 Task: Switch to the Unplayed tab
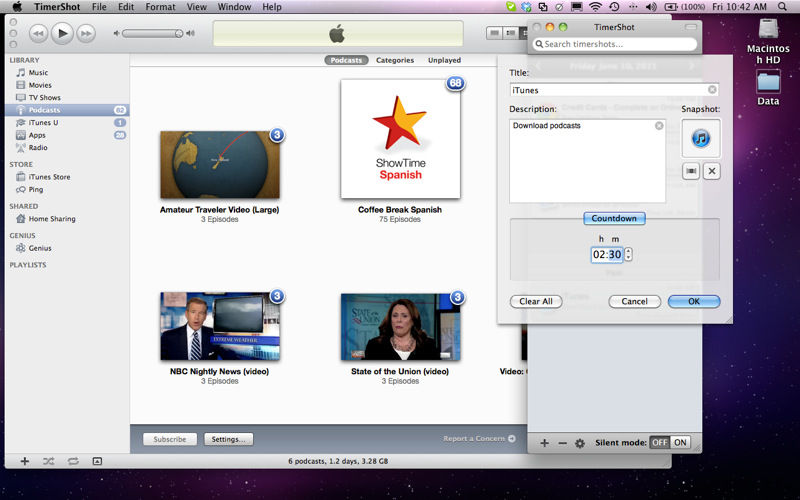(444, 60)
